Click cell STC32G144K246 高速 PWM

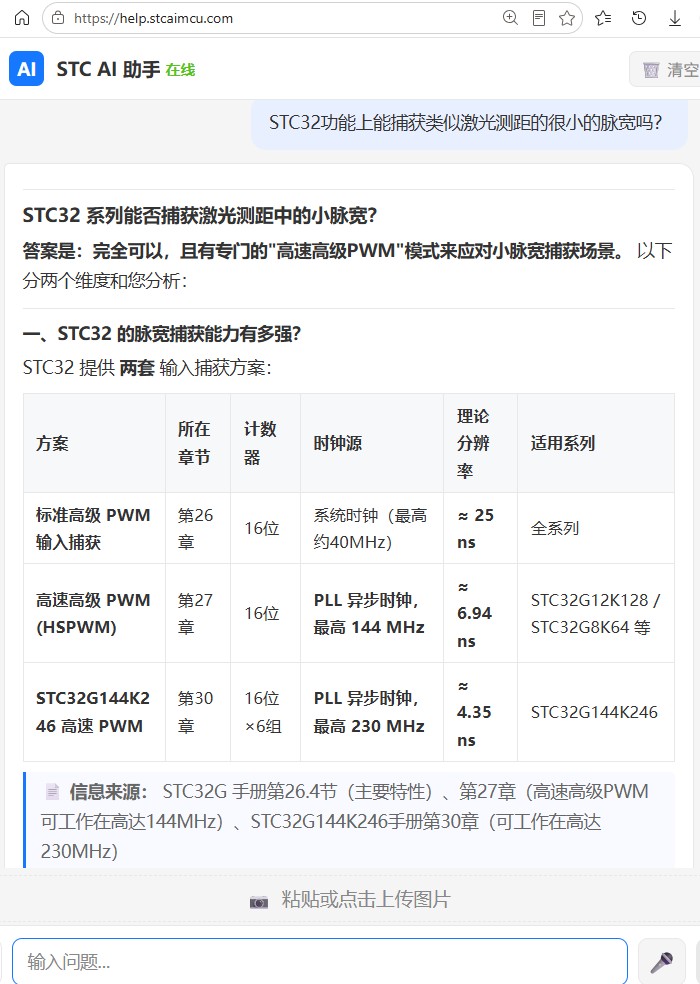[94, 712]
